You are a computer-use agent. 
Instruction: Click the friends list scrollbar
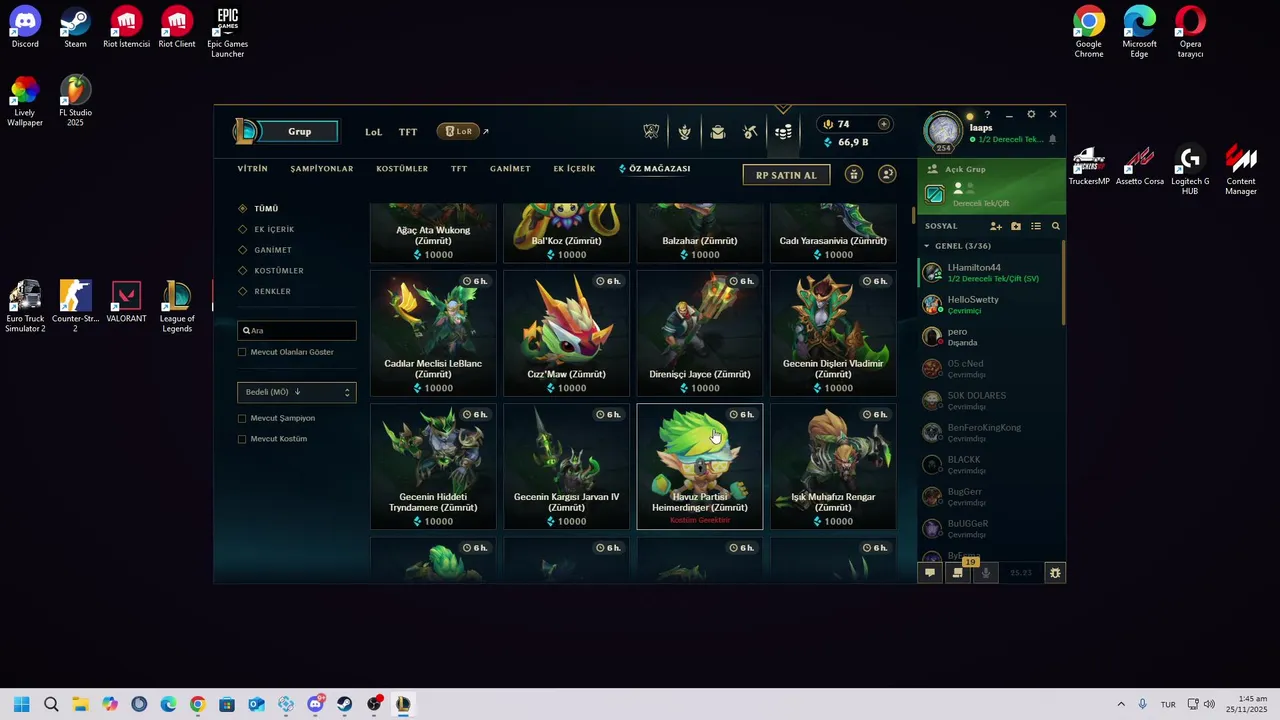[x=1063, y=282]
